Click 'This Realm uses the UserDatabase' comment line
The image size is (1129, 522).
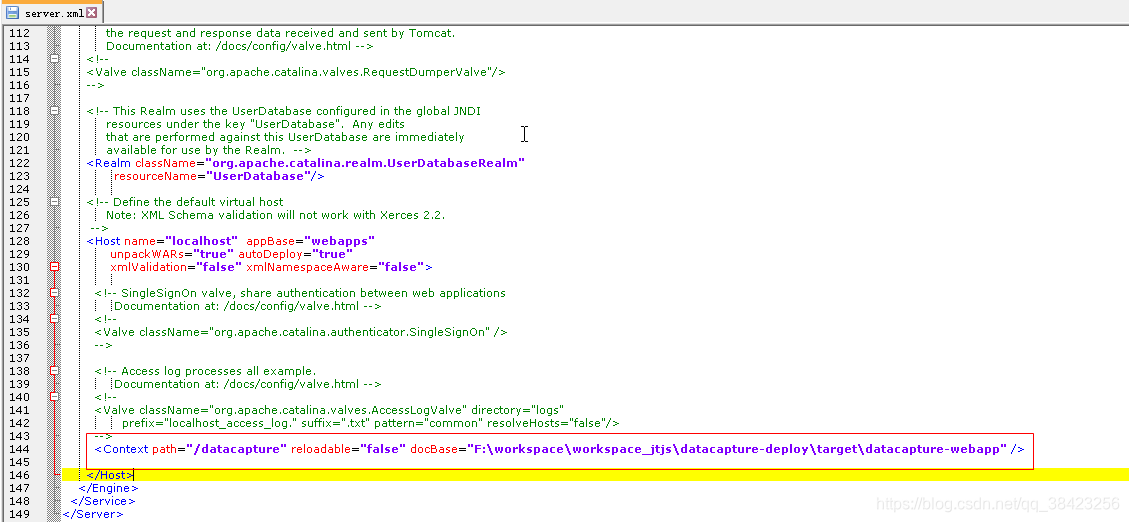pyautogui.click(x=284, y=111)
